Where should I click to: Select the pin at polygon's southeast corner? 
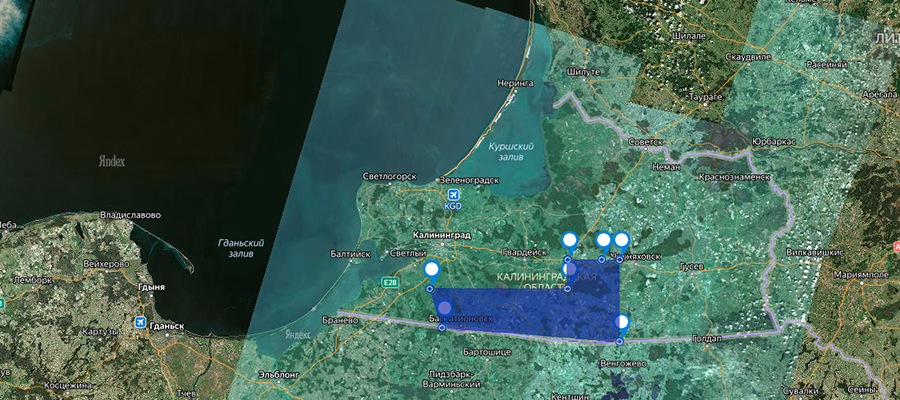(622, 322)
